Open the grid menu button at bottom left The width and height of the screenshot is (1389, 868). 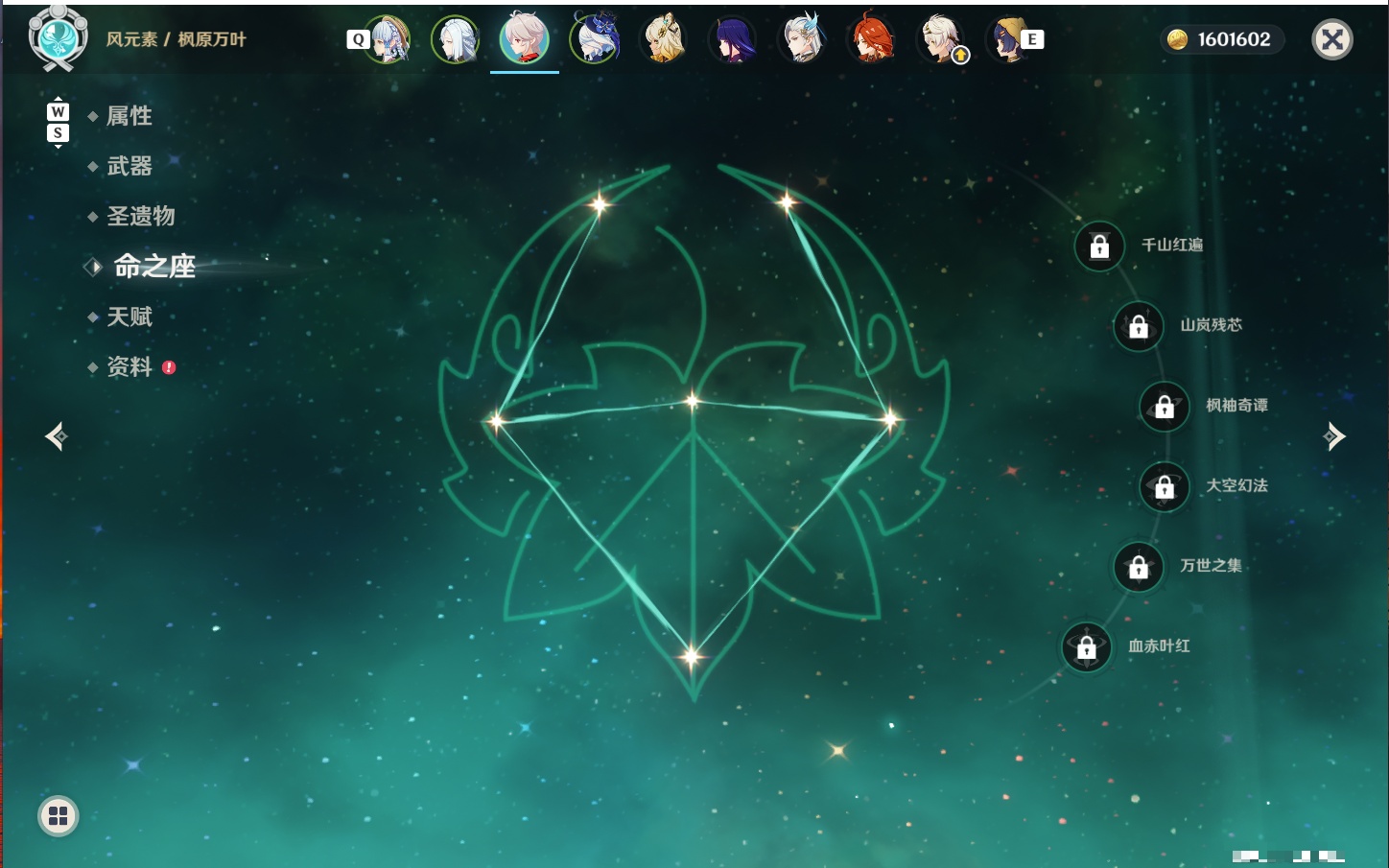pyautogui.click(x=59, y=816)
